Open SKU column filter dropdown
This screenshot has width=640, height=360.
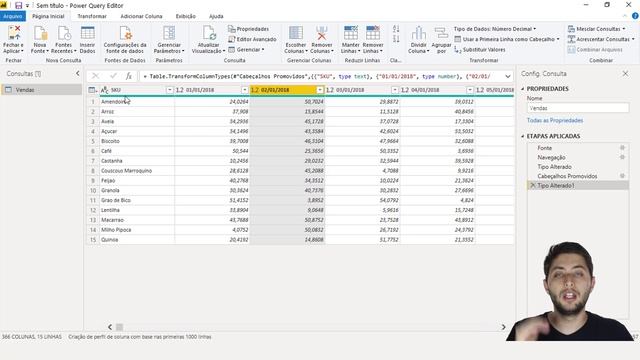[169, 90]
